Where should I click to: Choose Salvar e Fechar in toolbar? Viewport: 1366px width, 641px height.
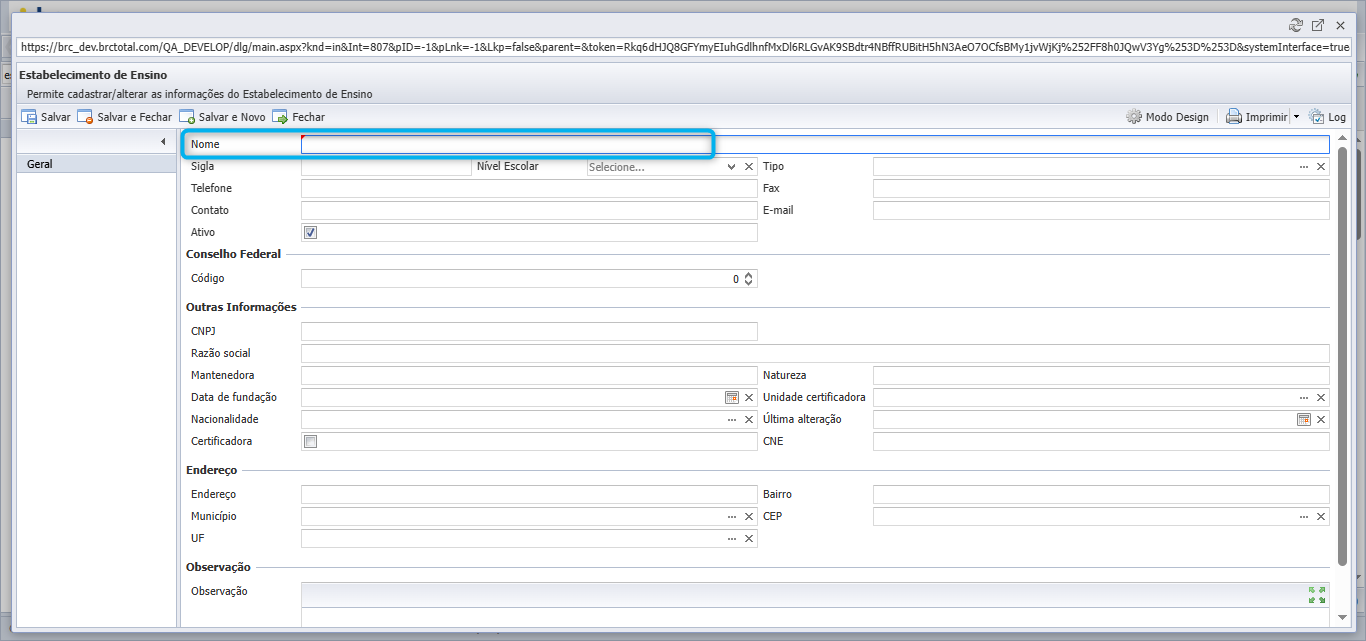[x=125, y=117]
